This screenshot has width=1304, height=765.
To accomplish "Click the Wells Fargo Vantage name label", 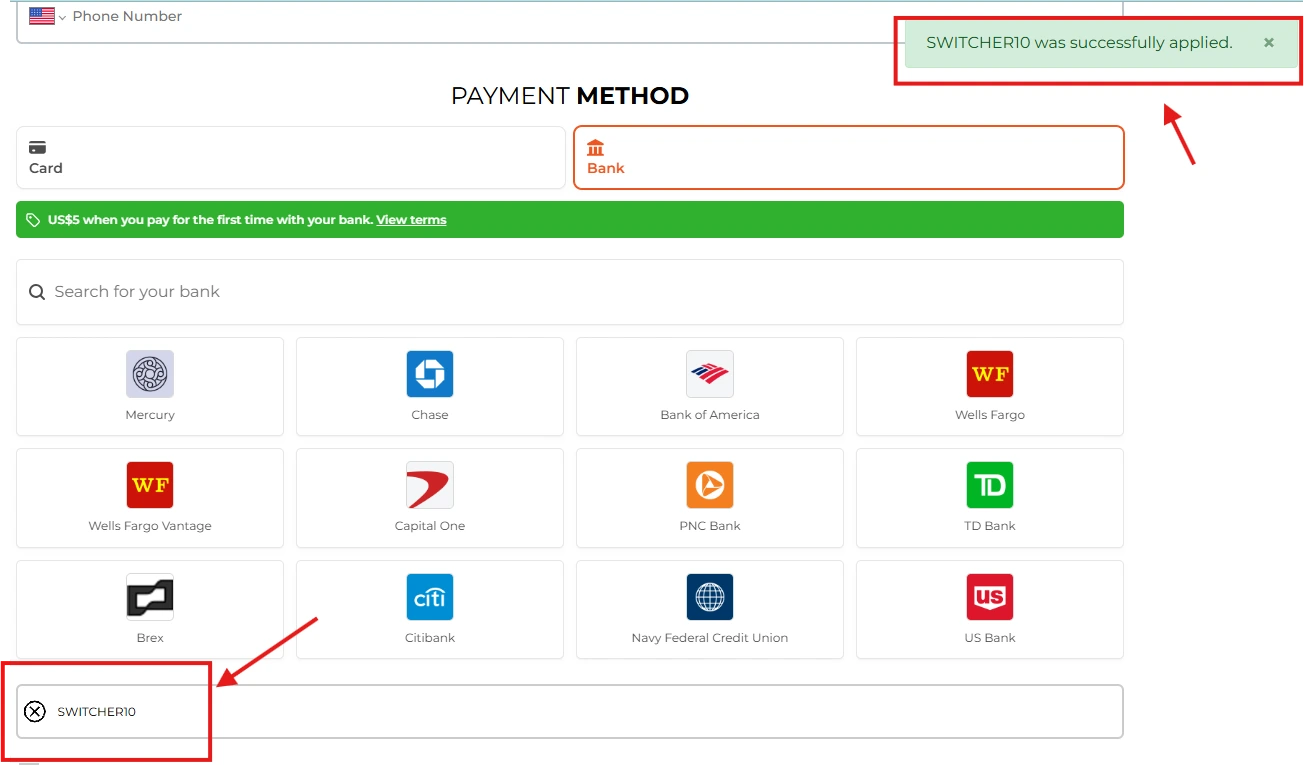I will 150,526.
